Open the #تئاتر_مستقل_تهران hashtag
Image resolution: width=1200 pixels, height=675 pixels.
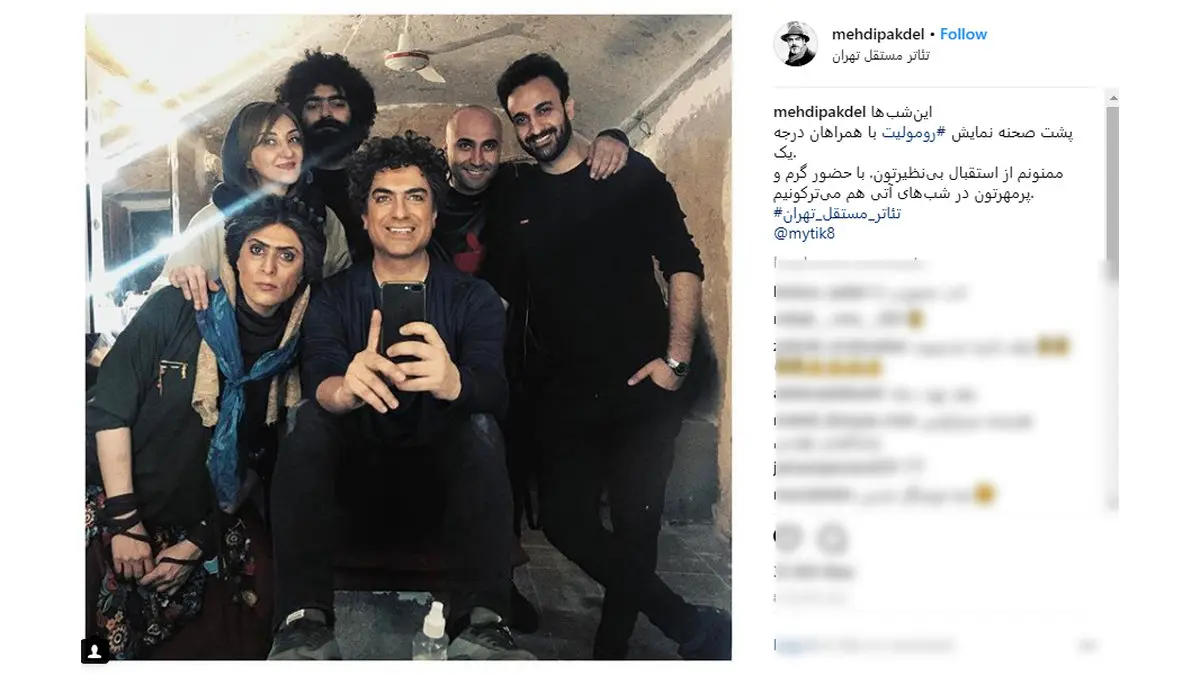click(838, 214)
